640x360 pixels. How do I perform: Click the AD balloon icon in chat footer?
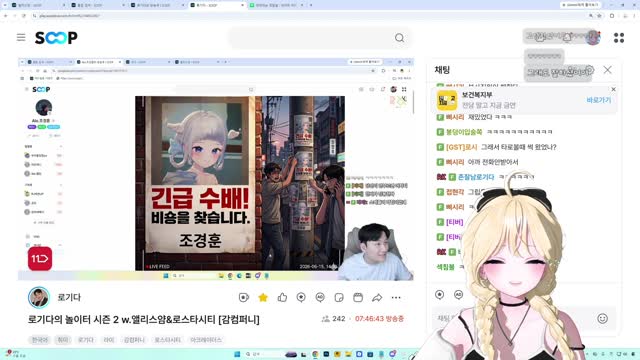point(458,294)
